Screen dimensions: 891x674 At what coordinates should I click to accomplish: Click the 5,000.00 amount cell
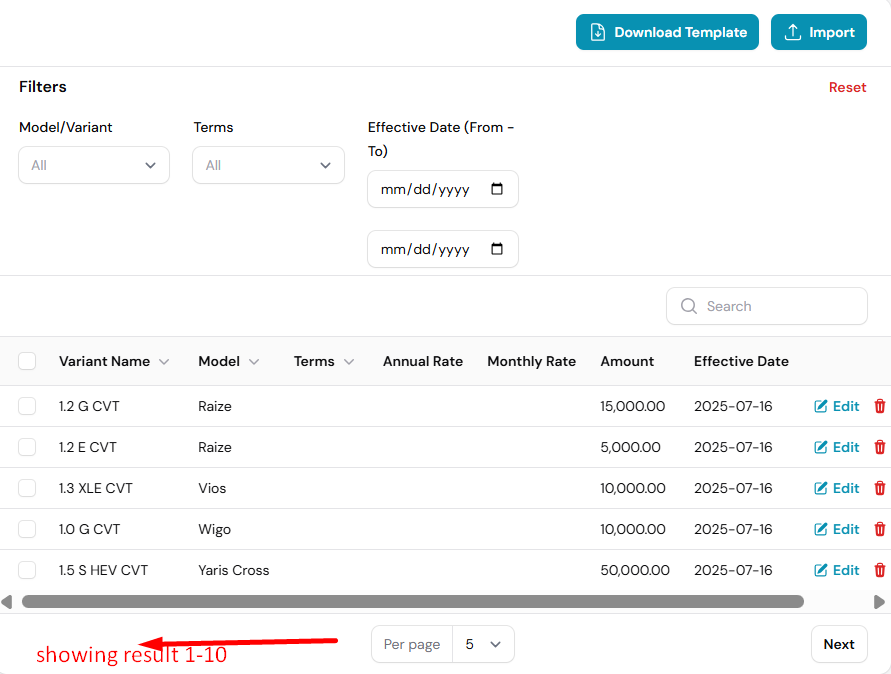[x=630, y=447]
